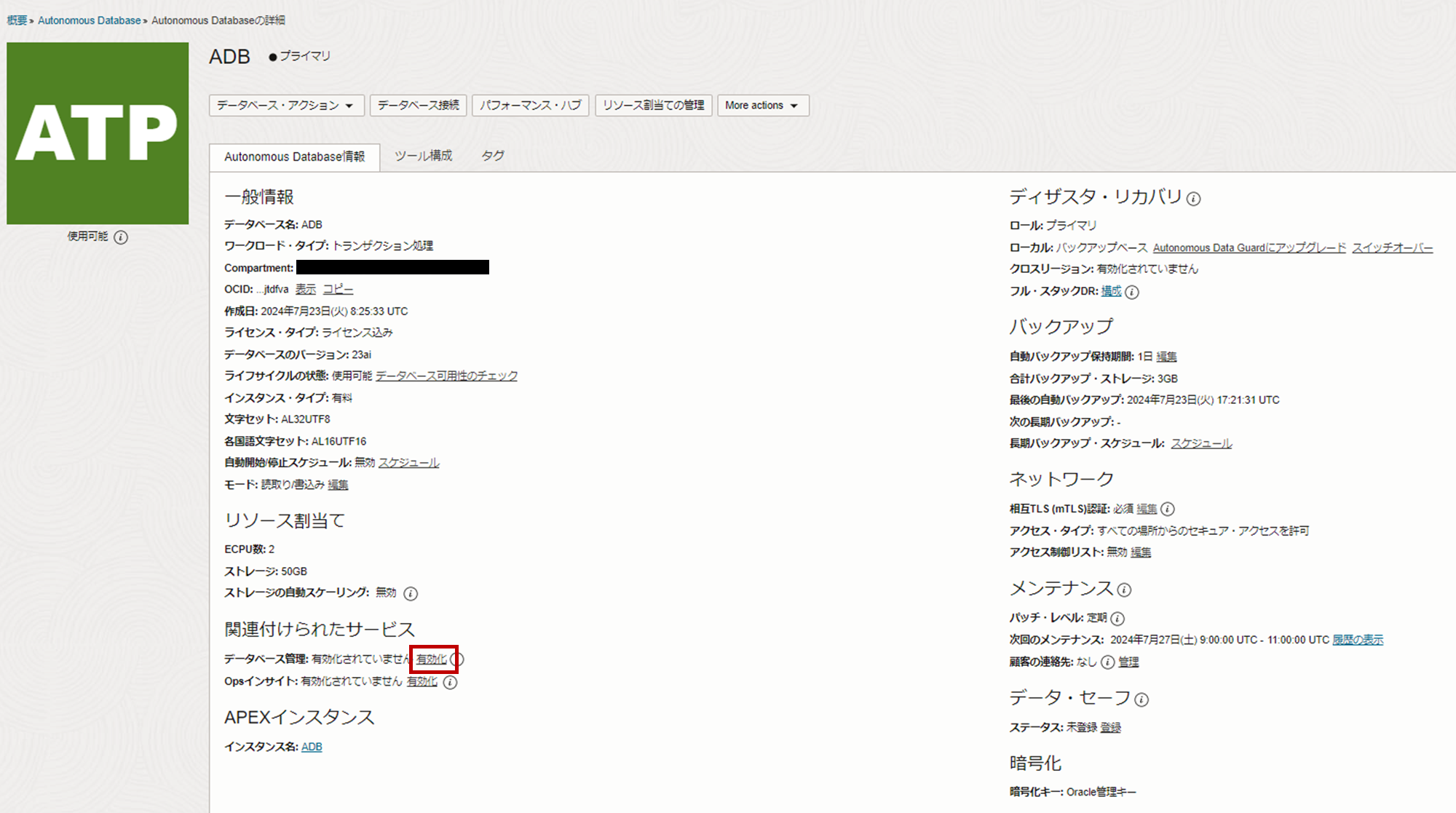The height and width of the screenshot is (813, 1456).
Task: Click the ECPU数: 2 text
Action: point(250,550)
